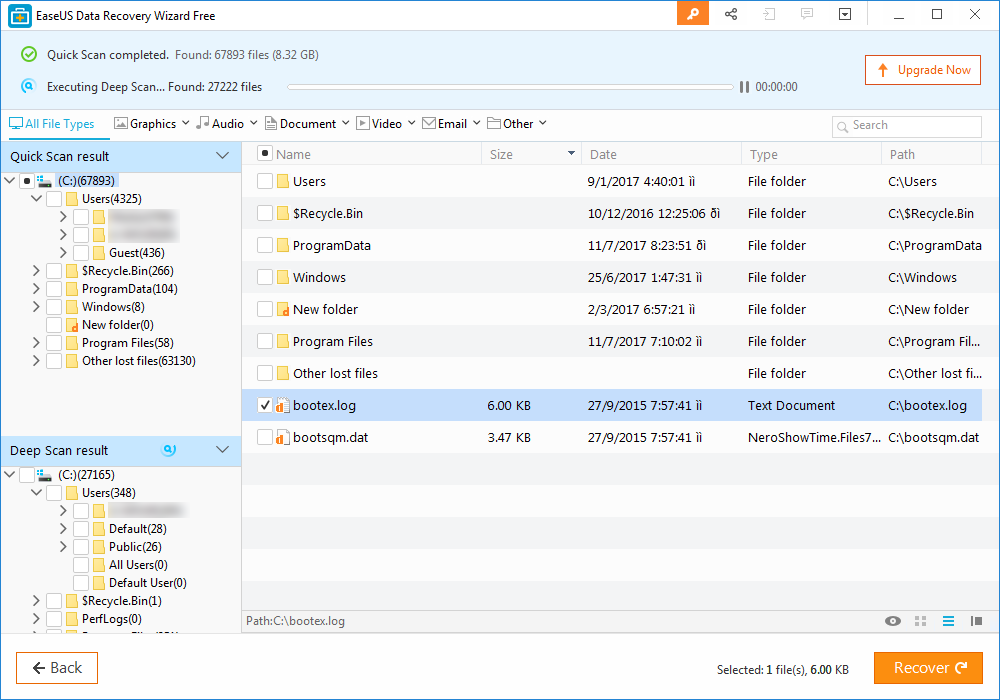Click the preview eye icon
The width and height of the screenshot is (1000, 700).
893,621
